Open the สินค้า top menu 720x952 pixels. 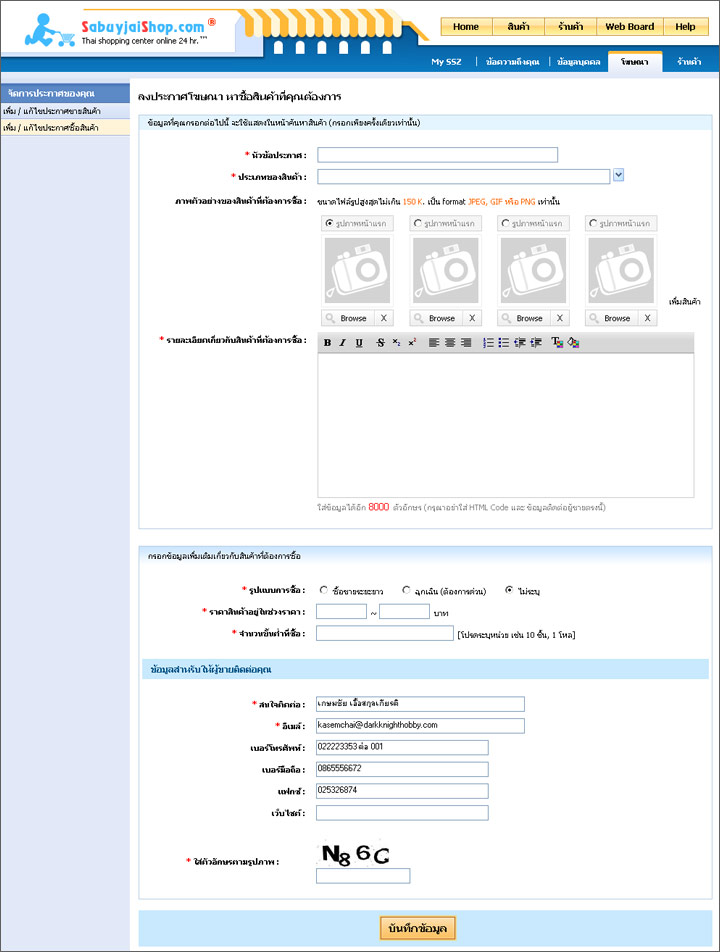click(x=518, y=27)
